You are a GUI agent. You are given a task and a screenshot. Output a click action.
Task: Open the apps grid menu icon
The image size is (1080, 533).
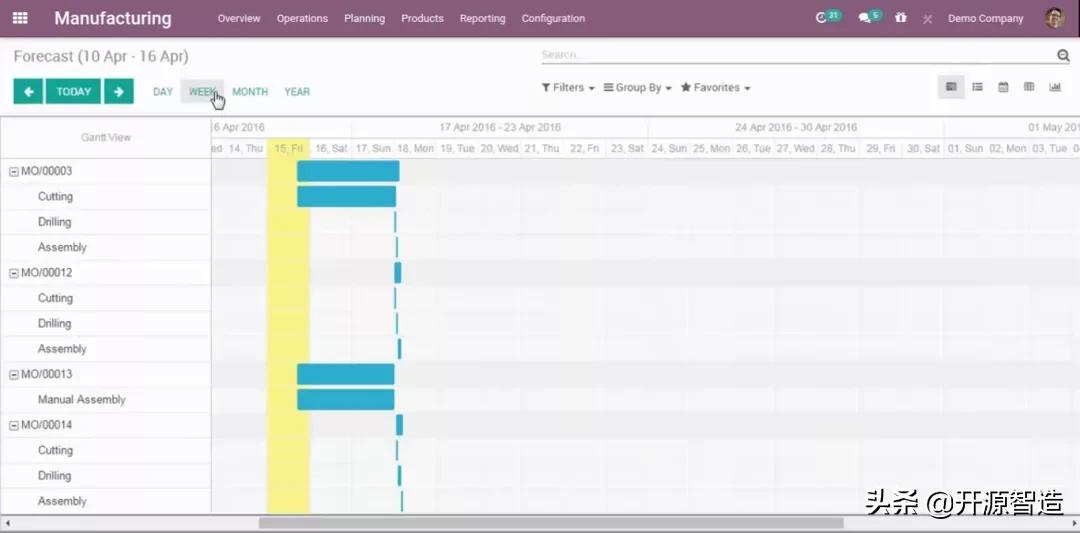20,19
